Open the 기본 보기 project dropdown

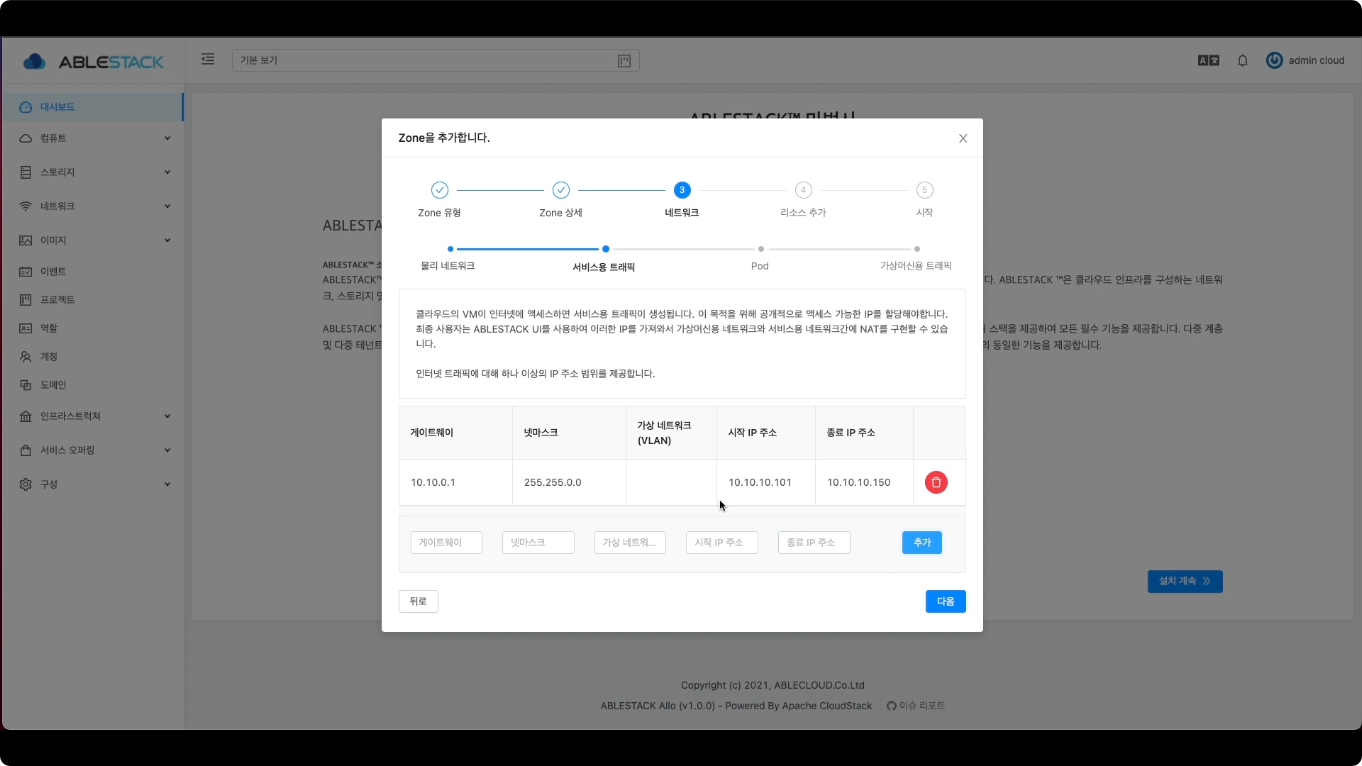(436, 60)
